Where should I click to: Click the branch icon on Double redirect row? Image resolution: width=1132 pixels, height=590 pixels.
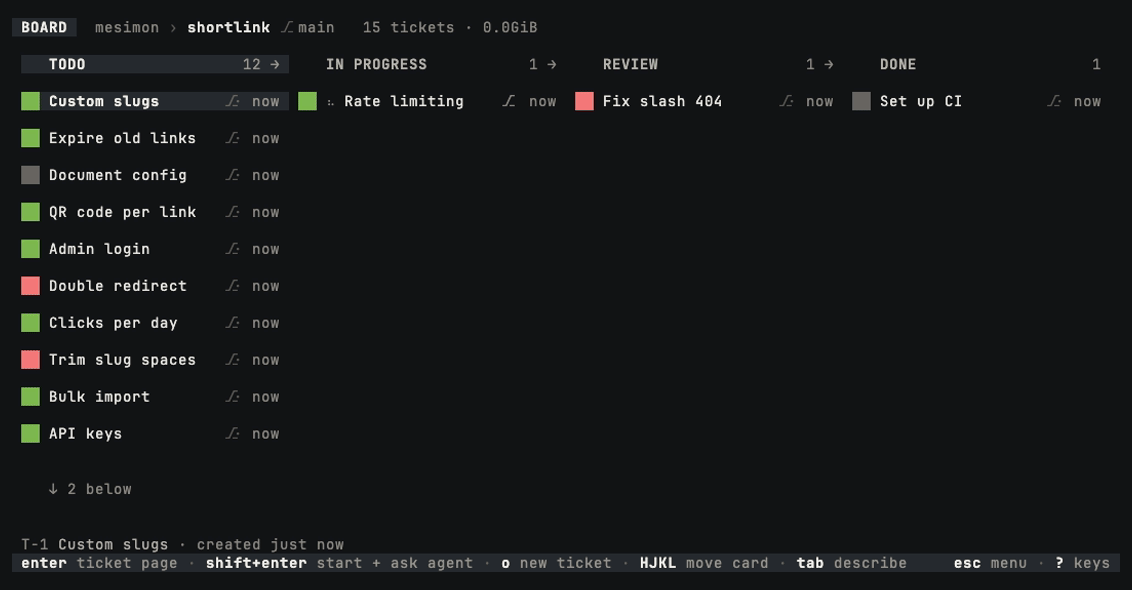click(x=232, y=285)
